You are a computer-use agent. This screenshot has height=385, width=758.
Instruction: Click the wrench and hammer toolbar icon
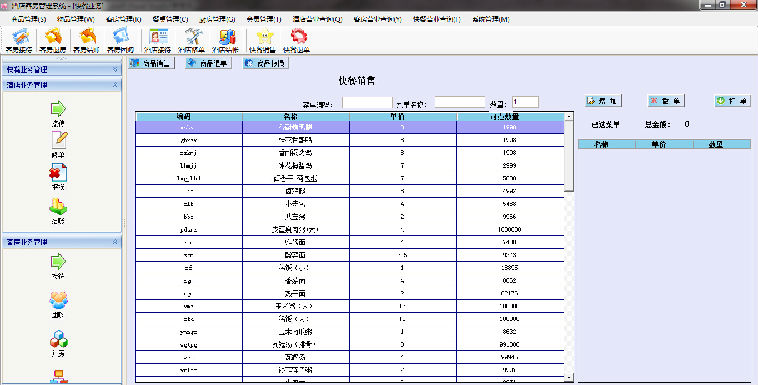coord(192,37)
